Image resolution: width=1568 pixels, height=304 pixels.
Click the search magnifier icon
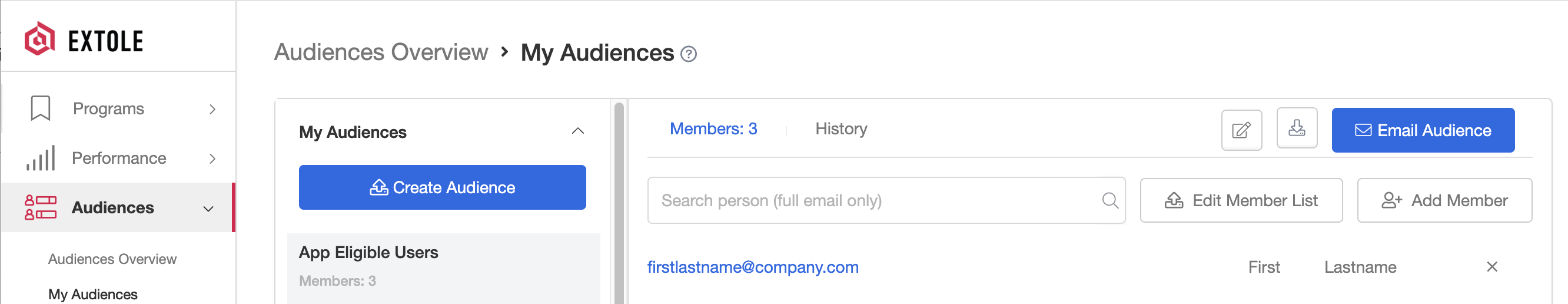pos(1109,200)
